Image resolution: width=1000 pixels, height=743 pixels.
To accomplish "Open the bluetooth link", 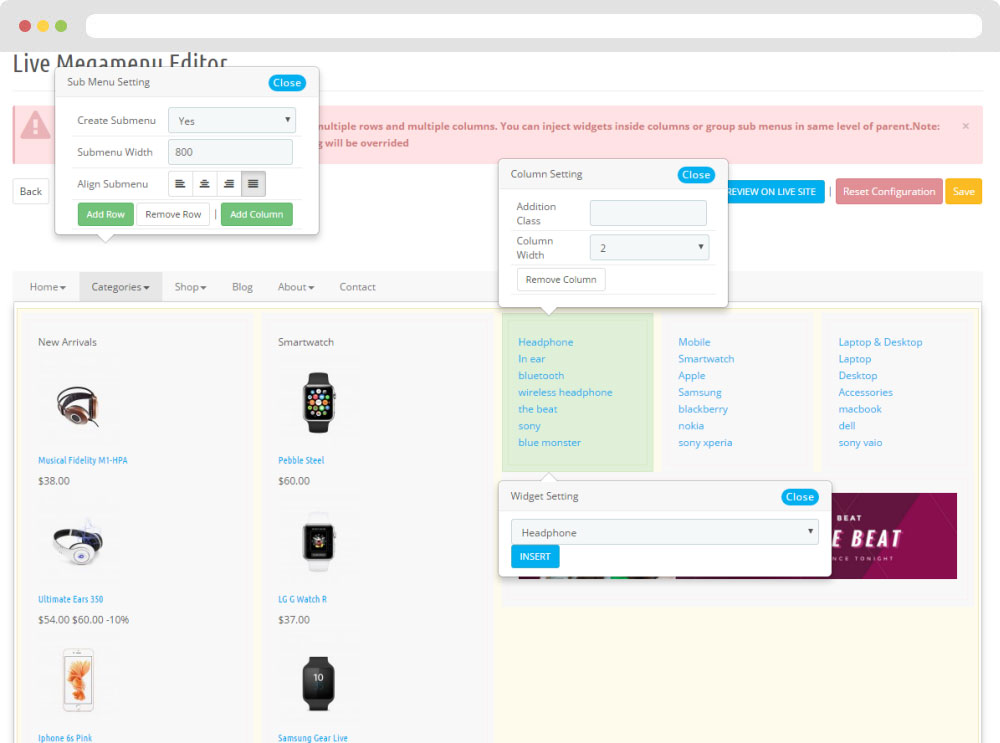I will coord(541,376).
